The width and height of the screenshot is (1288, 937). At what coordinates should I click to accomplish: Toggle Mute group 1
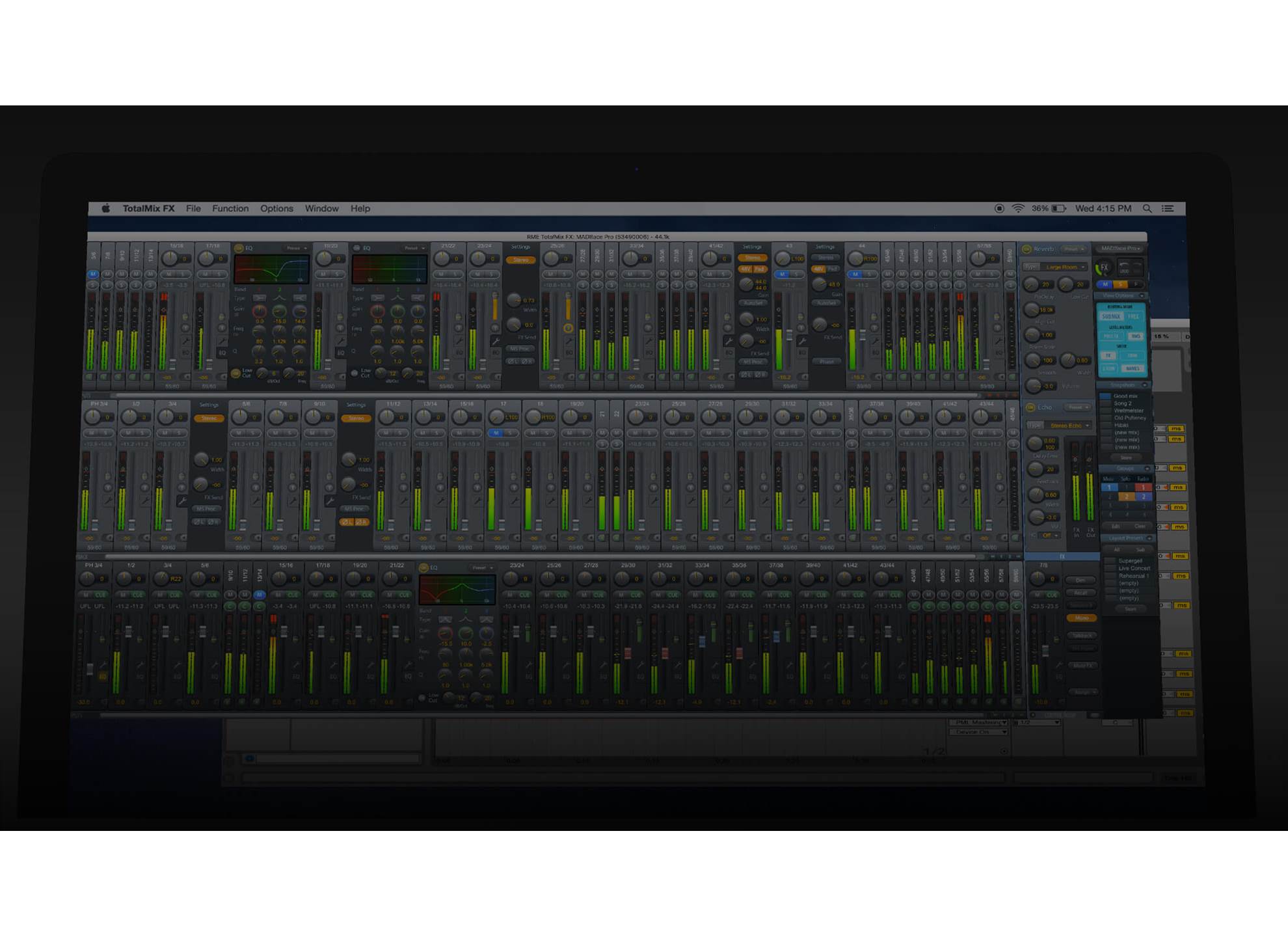1109,487
